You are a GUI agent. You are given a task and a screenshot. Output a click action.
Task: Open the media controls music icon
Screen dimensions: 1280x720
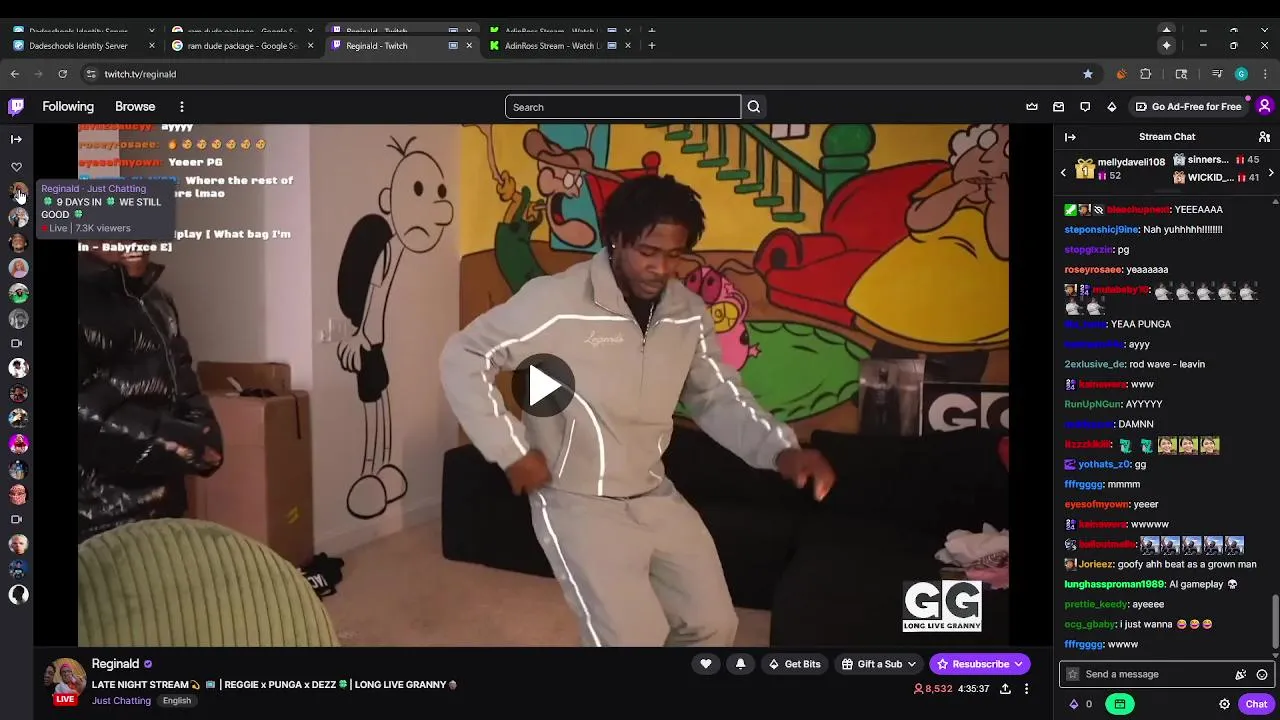(x=1217, y=74)
